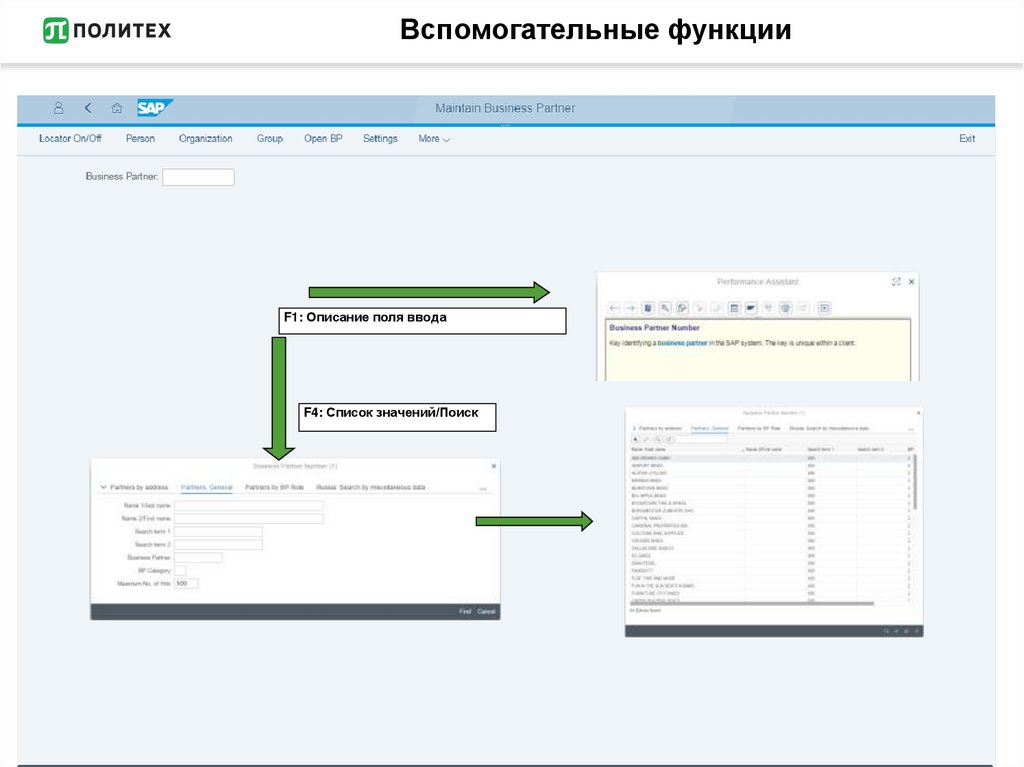The height and width of the screenshot is (767, 1024).
Task: Open the Organization menu item
Action: (205, 139)
